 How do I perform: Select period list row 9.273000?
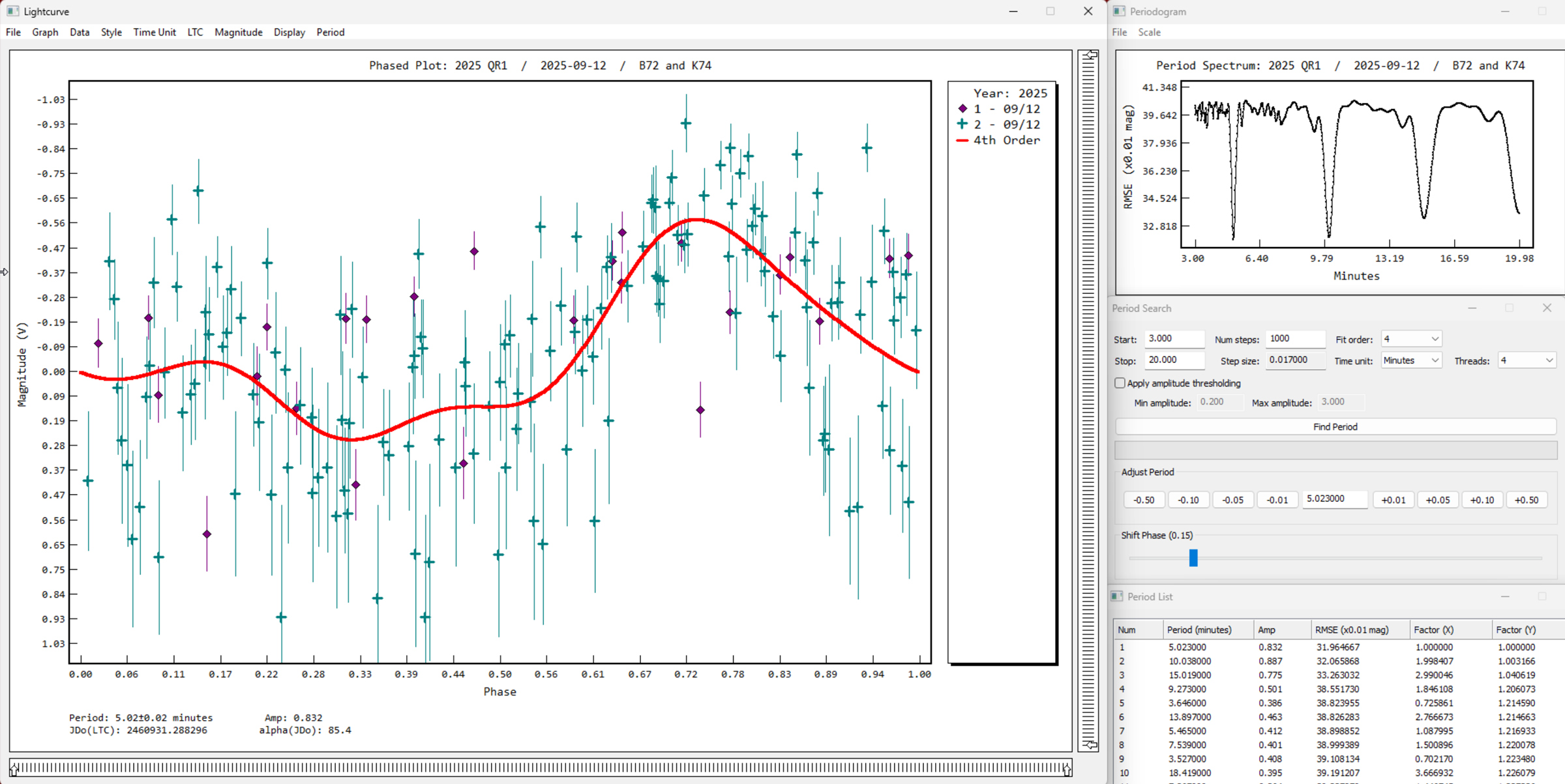tap(1339, 689)
